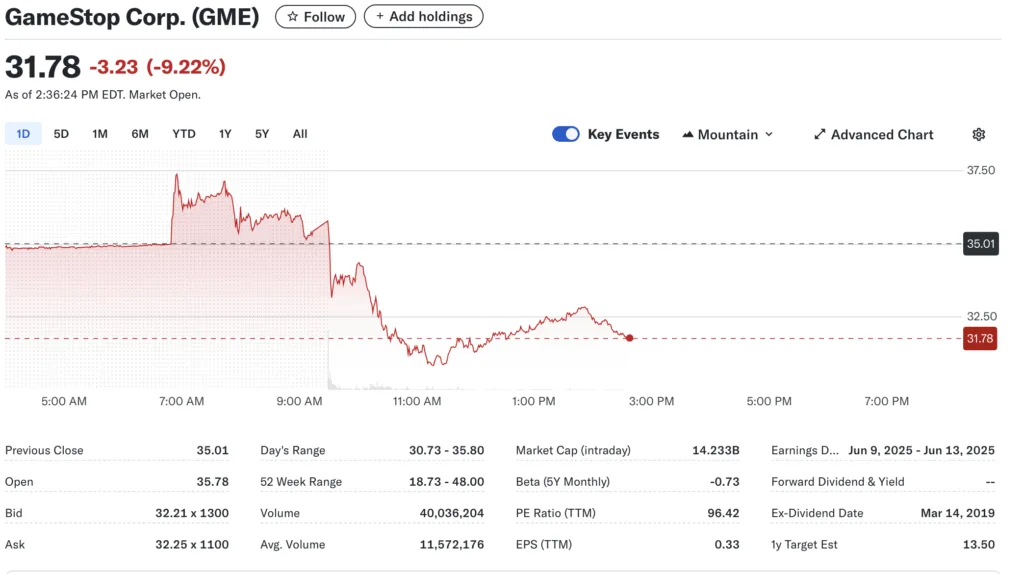
Task: Click the Bid value 32.21 x 1300
Action: 192,513
